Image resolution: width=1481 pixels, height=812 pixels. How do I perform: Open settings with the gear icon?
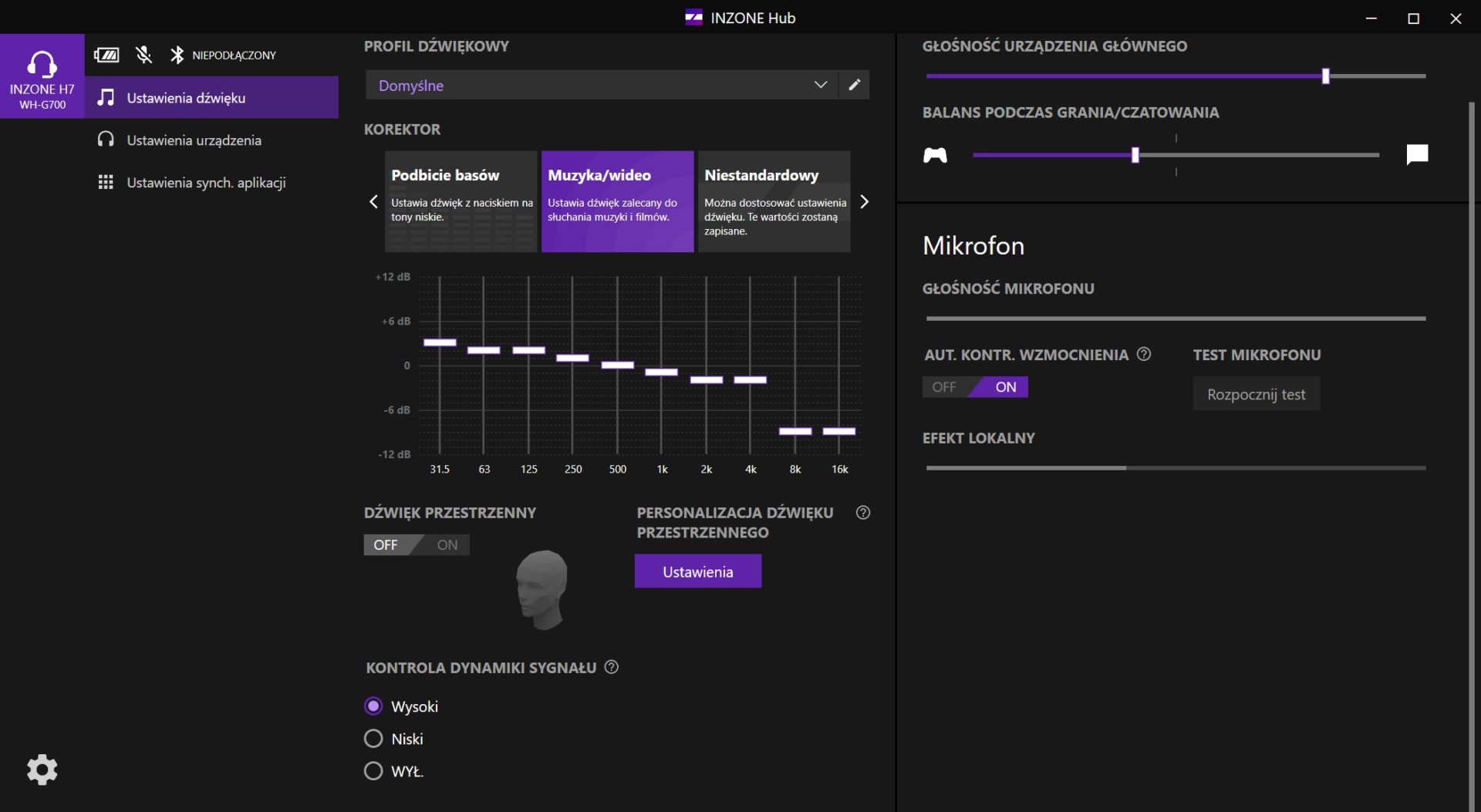42,769
